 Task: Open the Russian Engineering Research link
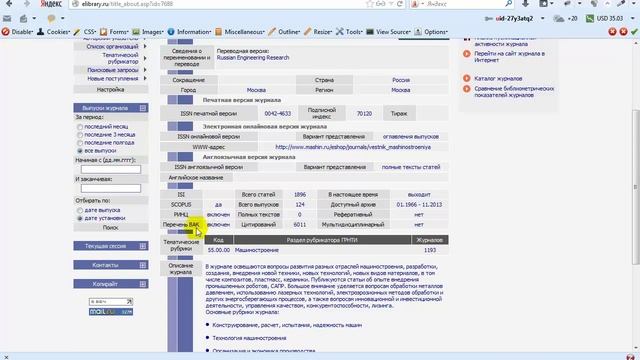(x=253, y=58)
